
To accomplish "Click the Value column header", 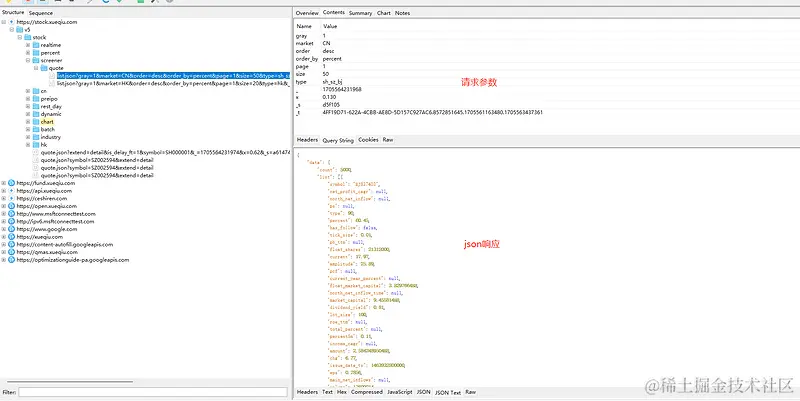I will tap(330, 26).
